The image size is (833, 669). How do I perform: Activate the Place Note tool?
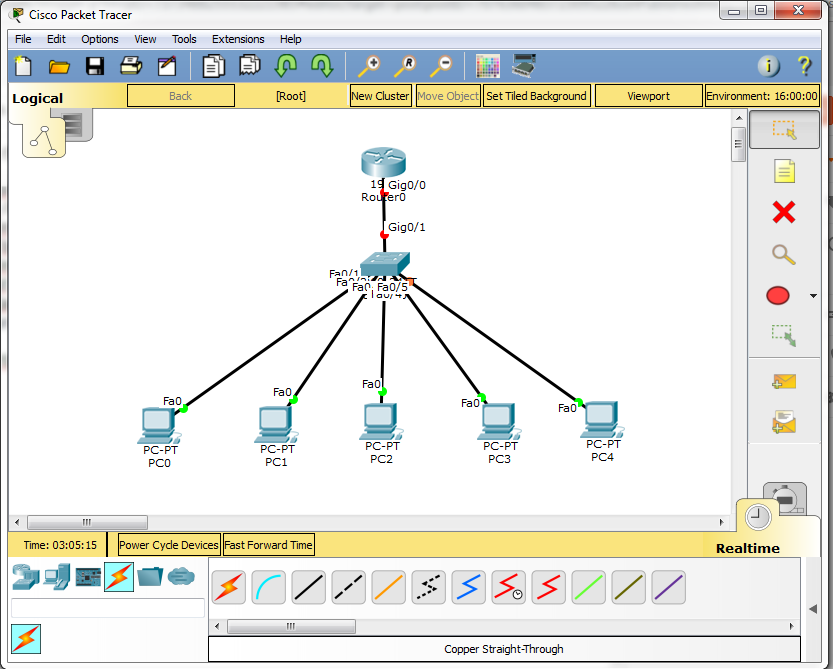click(785, 171)
